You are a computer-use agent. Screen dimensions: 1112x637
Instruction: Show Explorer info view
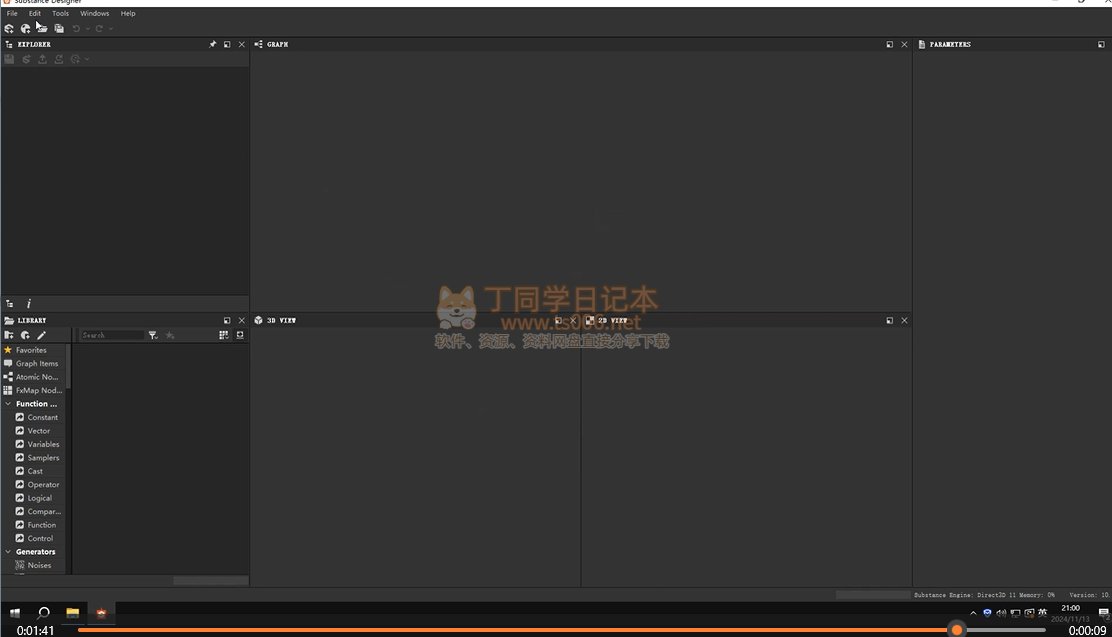[28, 304]
